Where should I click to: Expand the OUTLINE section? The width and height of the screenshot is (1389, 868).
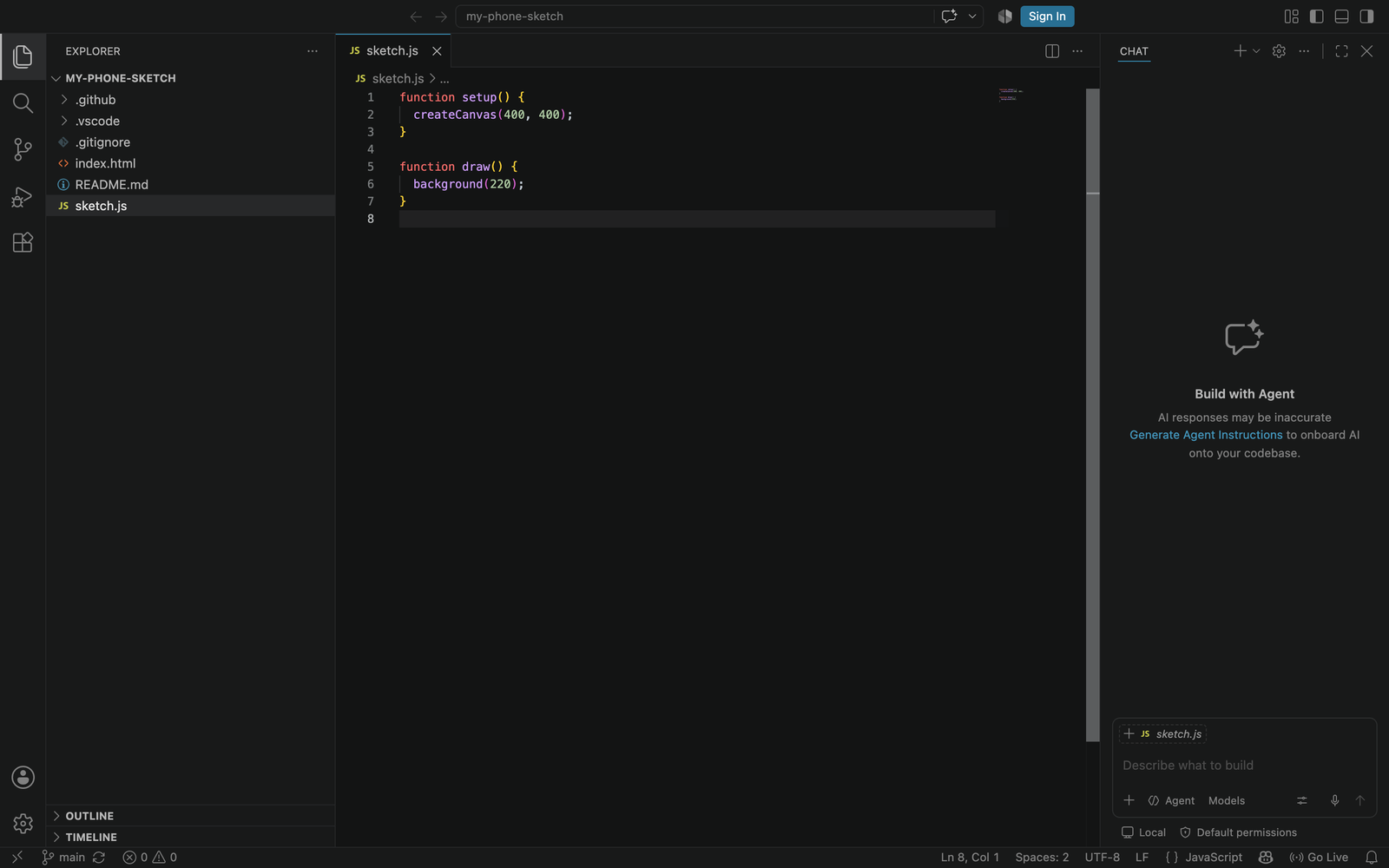coord(190,816)
